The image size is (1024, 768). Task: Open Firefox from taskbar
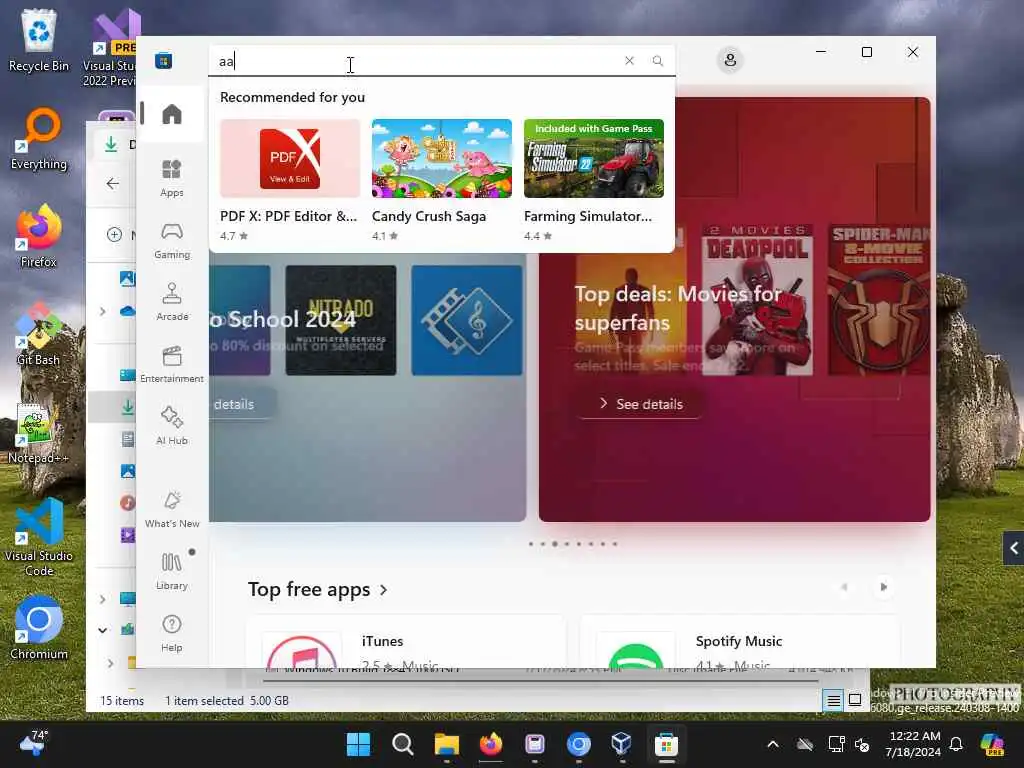pyautogui.click(x=491, y=744)
